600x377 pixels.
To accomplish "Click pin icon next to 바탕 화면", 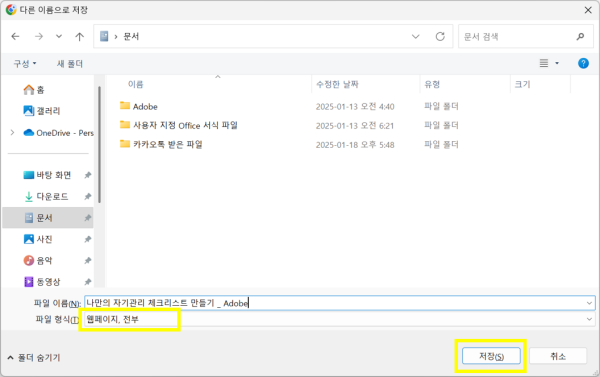I will pyautogui.click(x=88, y=175).
